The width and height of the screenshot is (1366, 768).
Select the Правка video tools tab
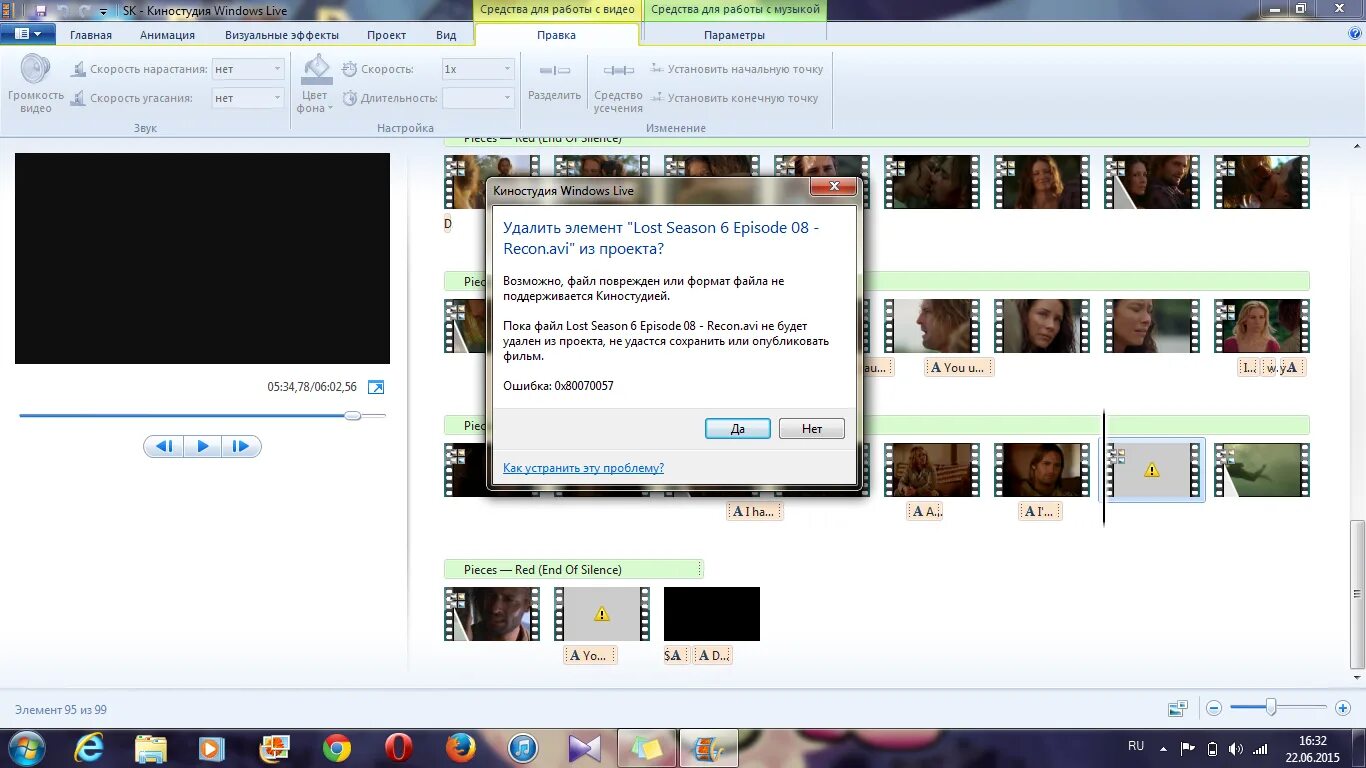point(556,35)
